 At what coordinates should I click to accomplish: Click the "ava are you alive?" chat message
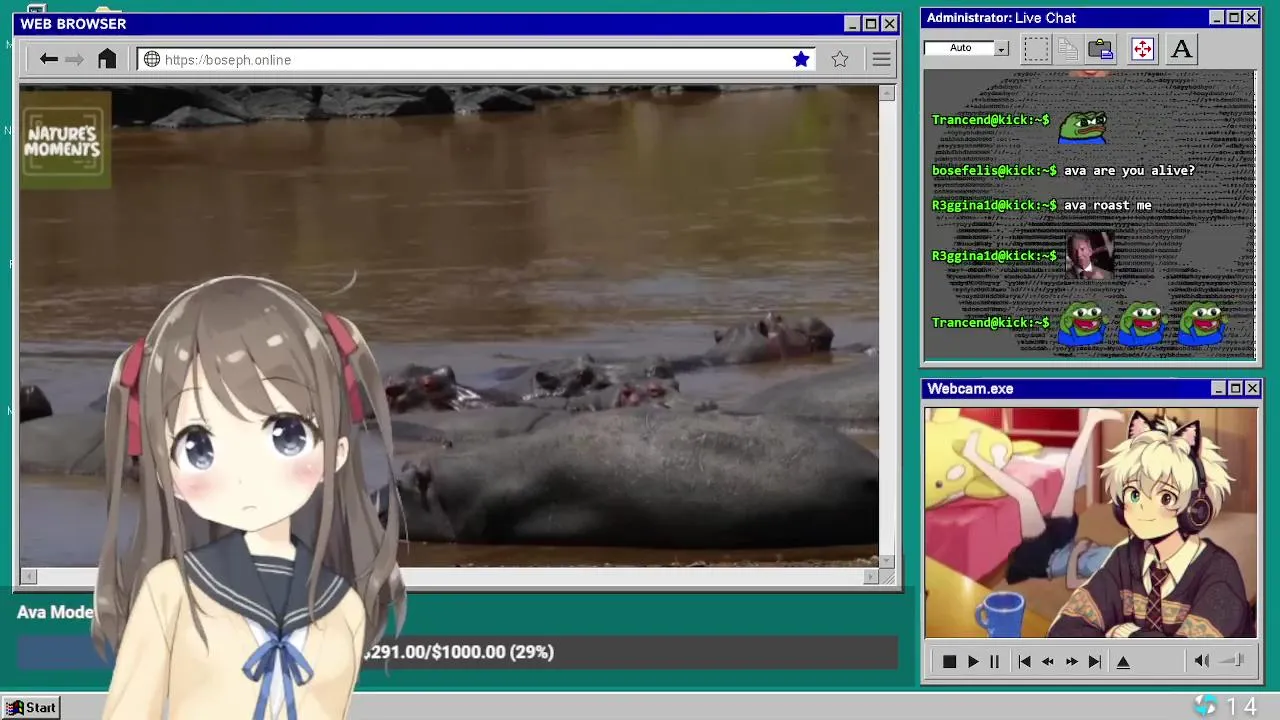click(x=1129, y=170)
